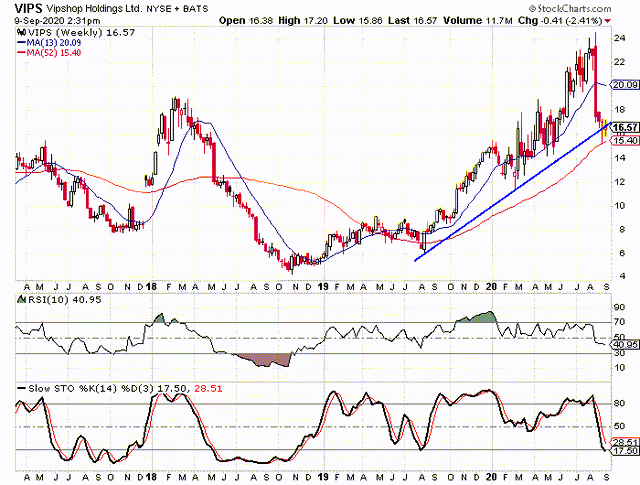Click the RSI(10) 40.95 indicator label
Image resolution: width=640 pixels, height=485 pixels.
pos(62,300)
